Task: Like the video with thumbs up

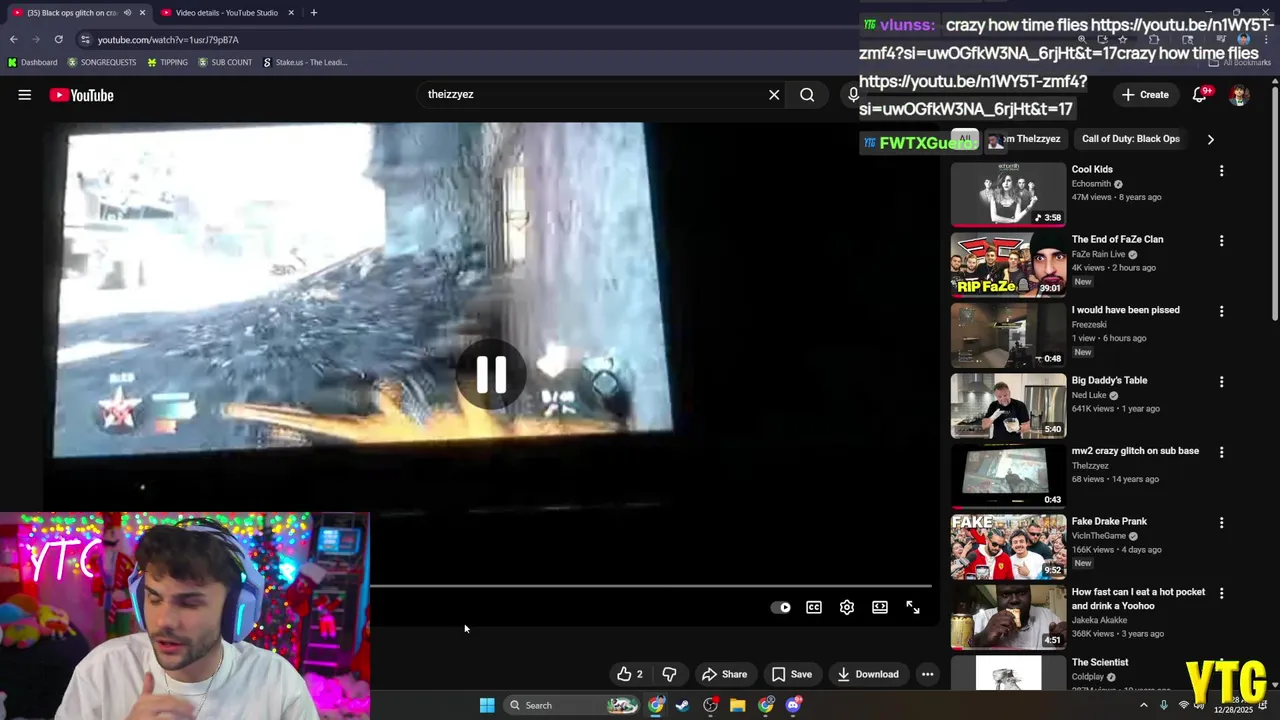Action: tap(630, 674)
